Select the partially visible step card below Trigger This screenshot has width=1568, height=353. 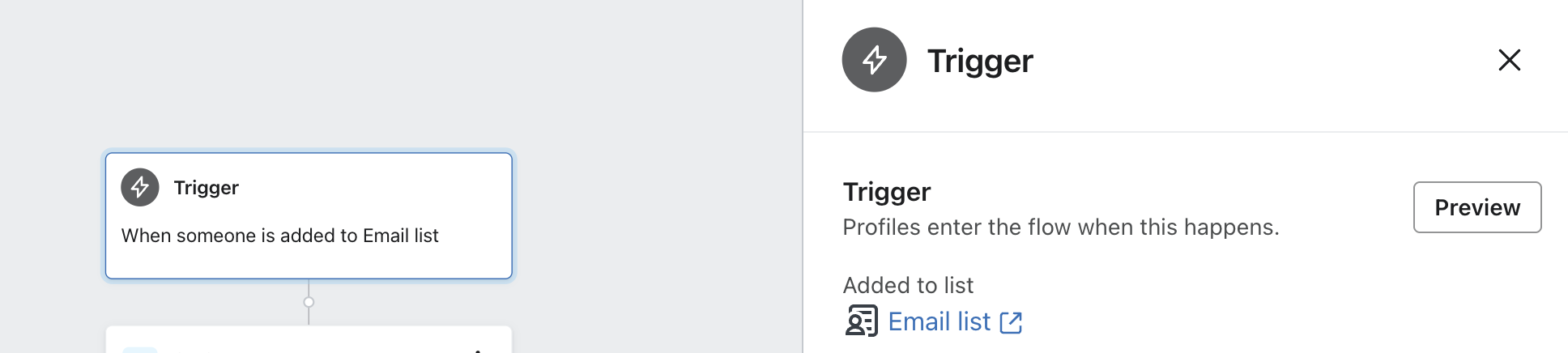[308, 340]
